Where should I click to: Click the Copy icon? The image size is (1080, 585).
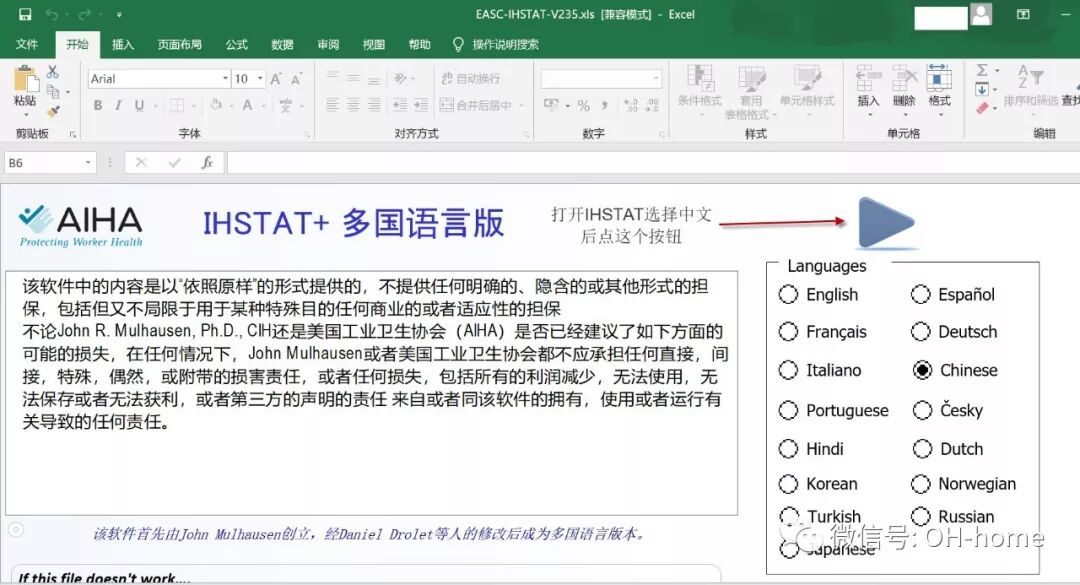(53, 91)
